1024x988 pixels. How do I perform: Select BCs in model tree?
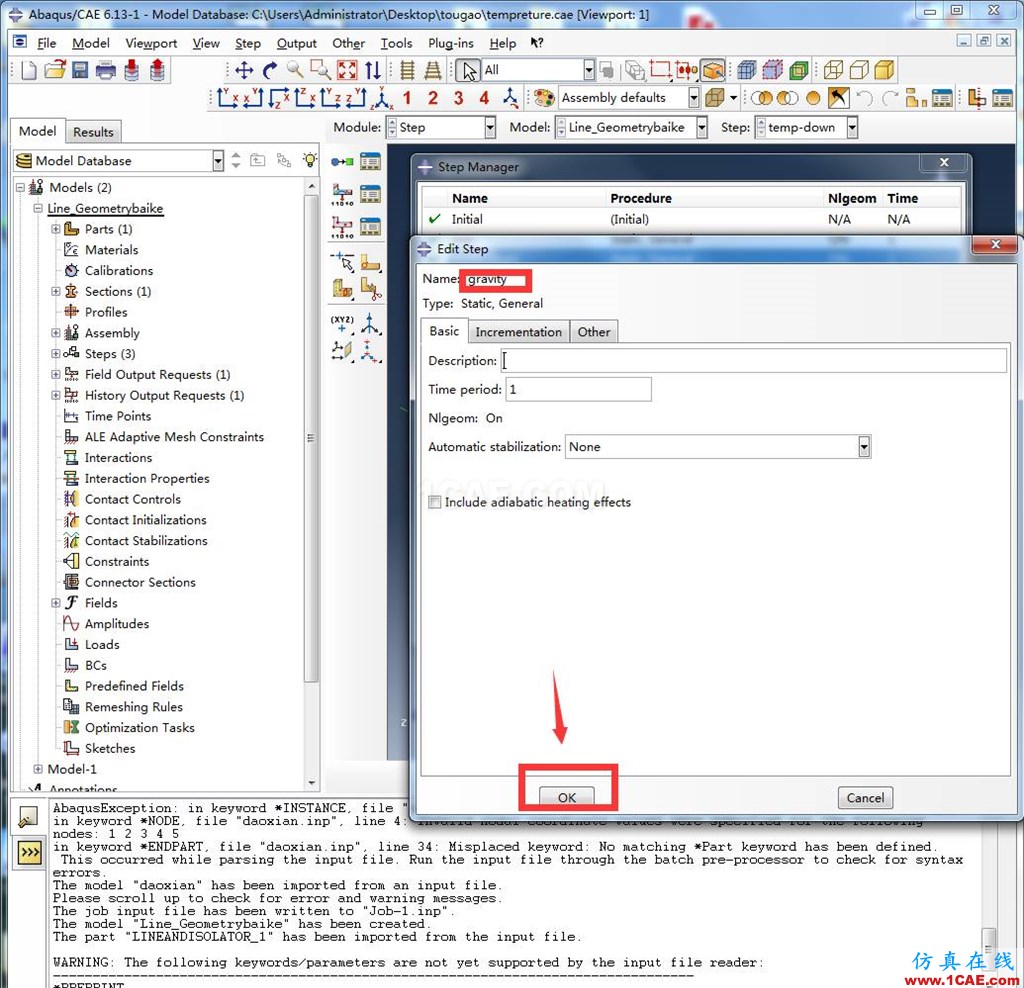pos(95,665)
